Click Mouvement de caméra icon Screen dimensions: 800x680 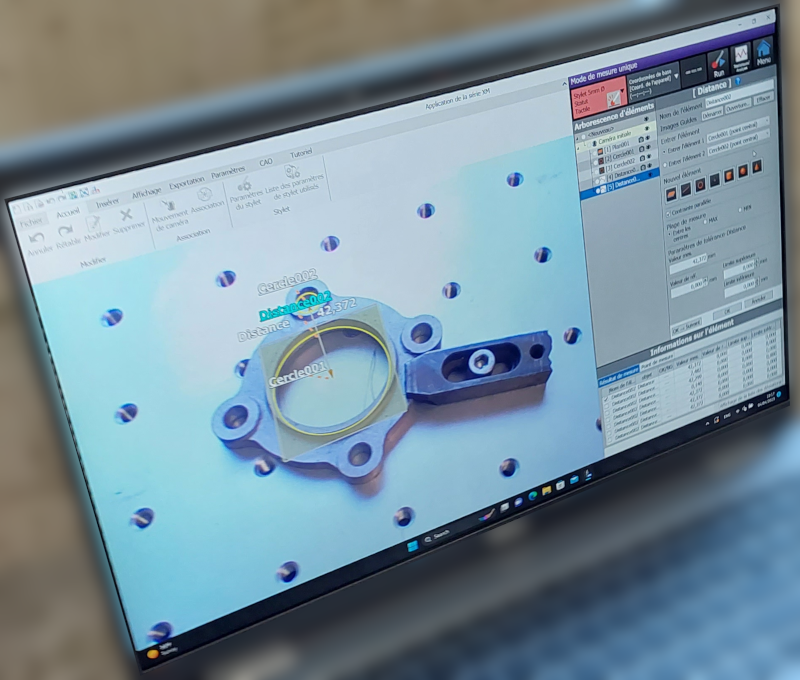pyautogui.click(x=167, y=205)
